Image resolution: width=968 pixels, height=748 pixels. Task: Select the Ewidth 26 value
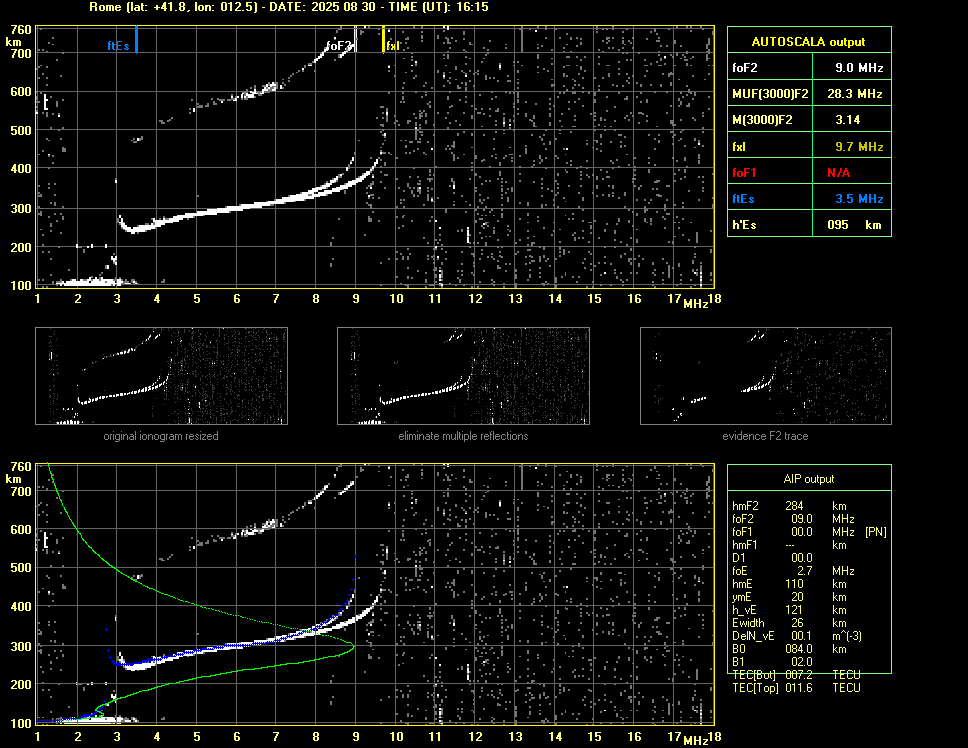click(797, 623)
